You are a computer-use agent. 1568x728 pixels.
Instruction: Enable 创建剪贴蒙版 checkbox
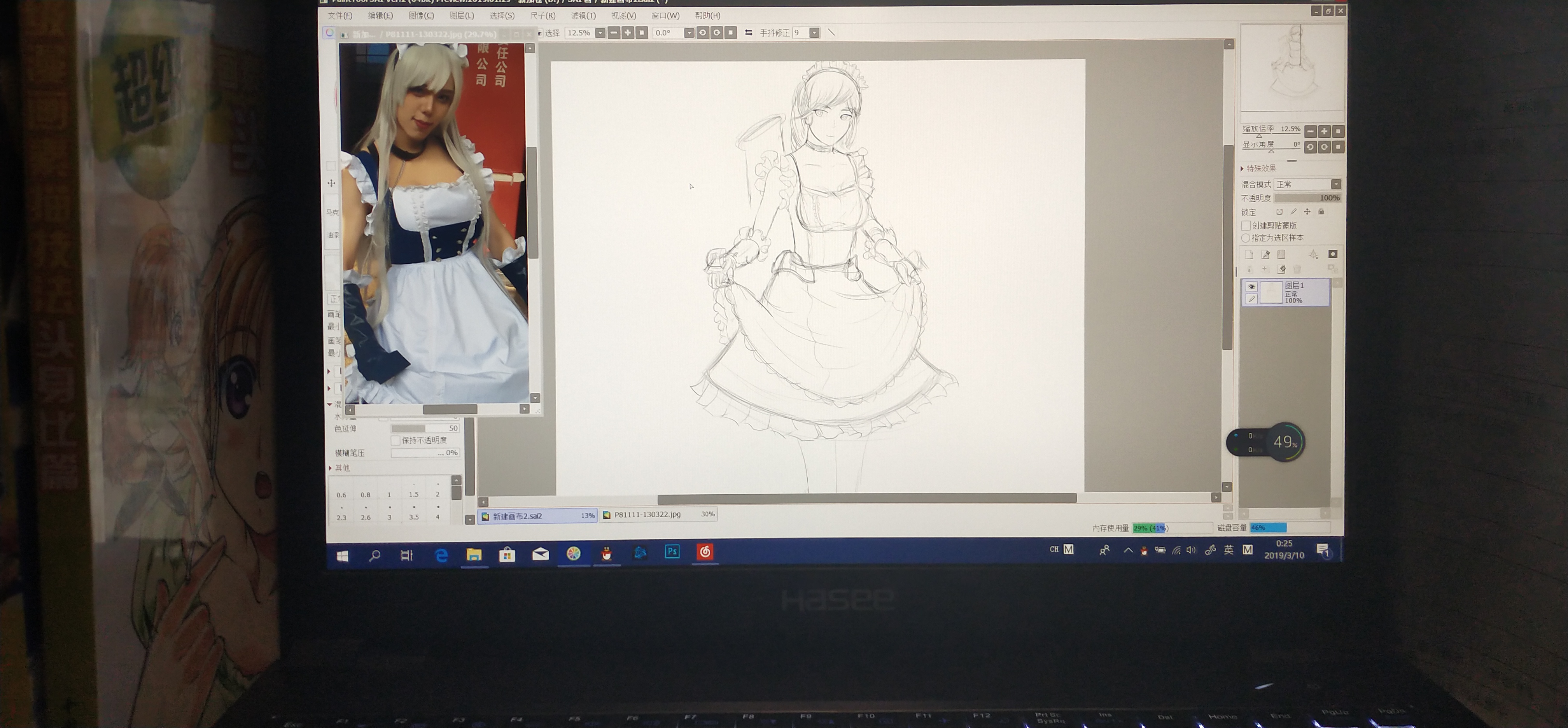click(1246, 226)
